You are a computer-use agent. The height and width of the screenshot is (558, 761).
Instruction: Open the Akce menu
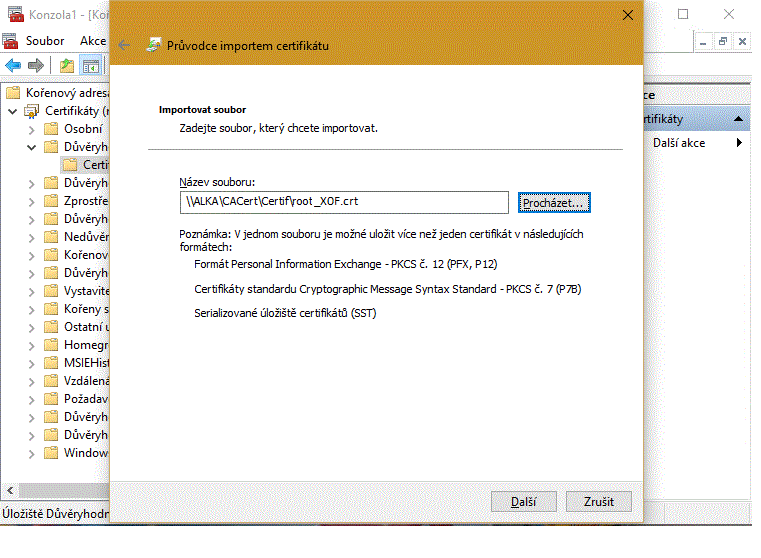pos(93,41)
